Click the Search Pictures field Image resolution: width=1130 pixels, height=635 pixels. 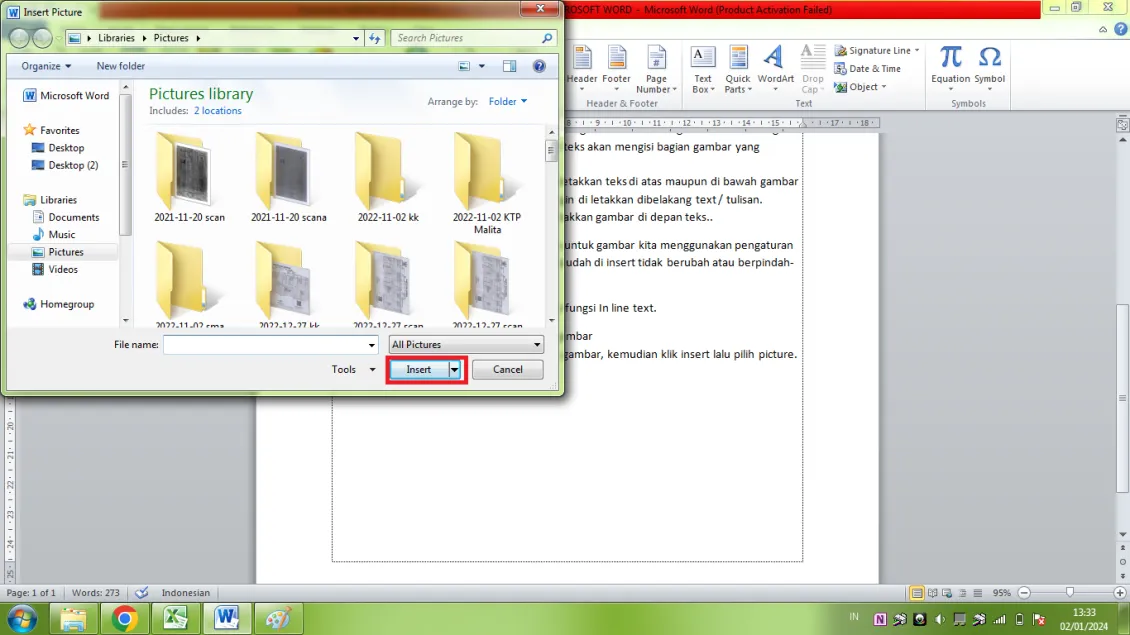click(x=466, y=38)
